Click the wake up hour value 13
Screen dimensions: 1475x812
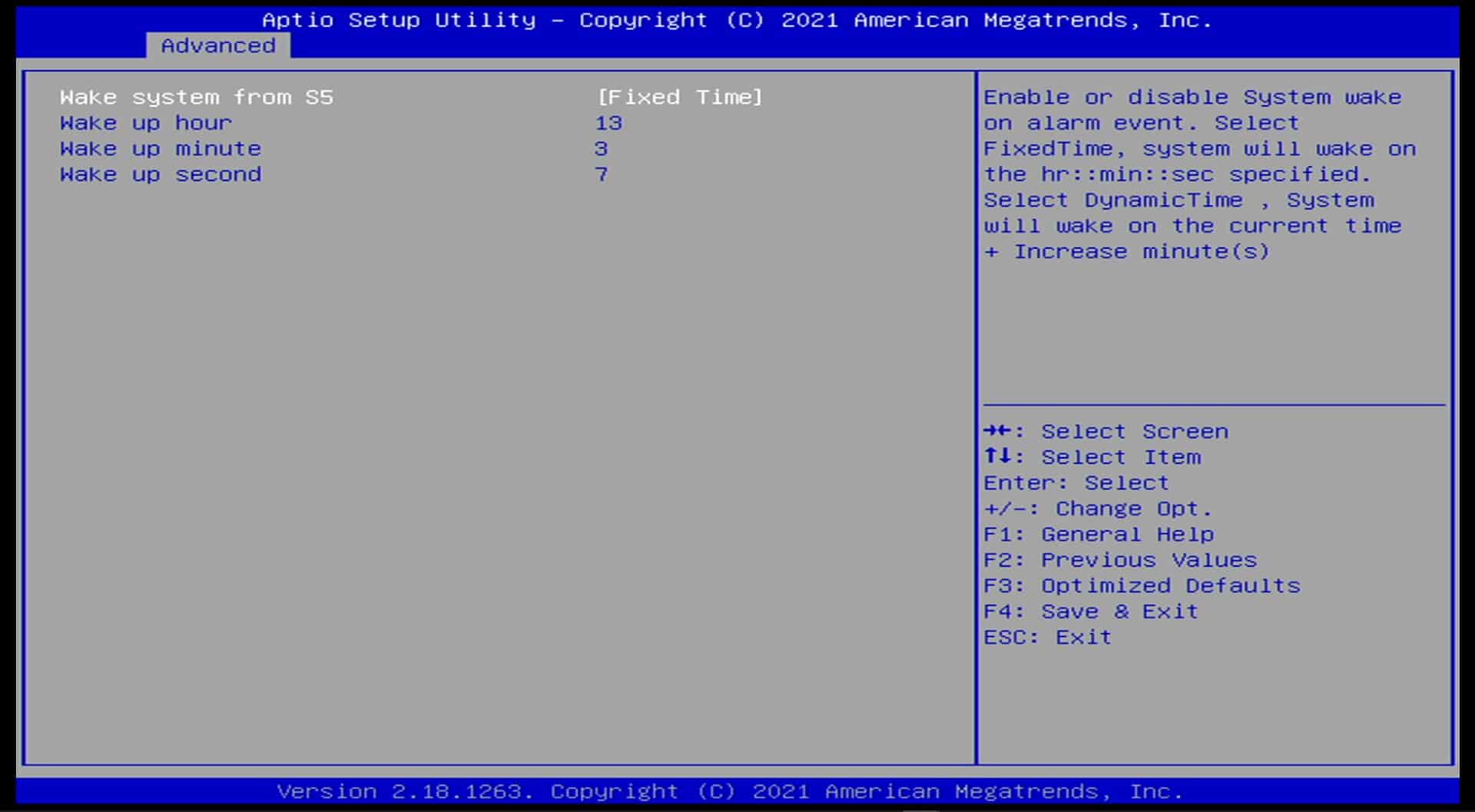608,123
